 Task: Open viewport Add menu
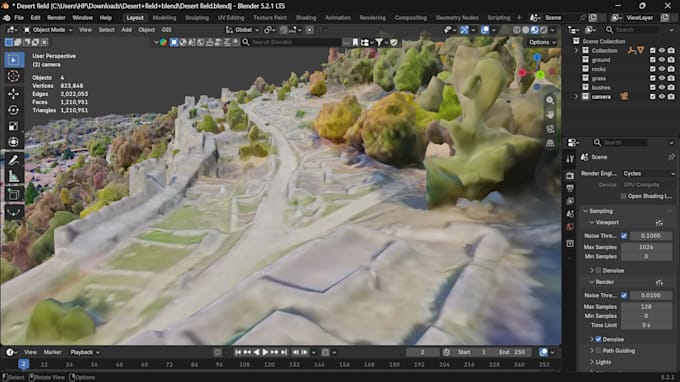pos(126,30)
